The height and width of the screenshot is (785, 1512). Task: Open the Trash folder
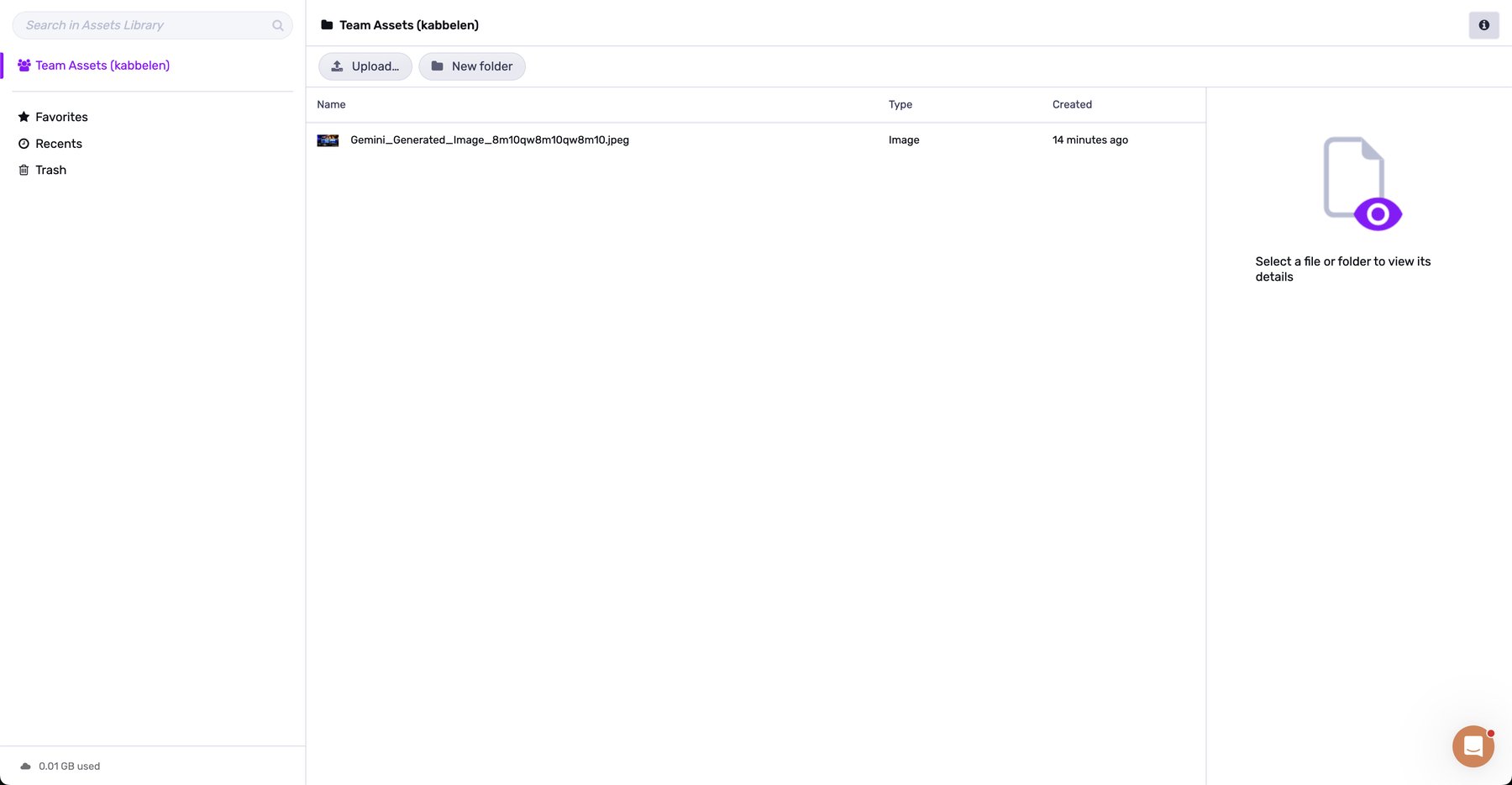coord(42,170)
